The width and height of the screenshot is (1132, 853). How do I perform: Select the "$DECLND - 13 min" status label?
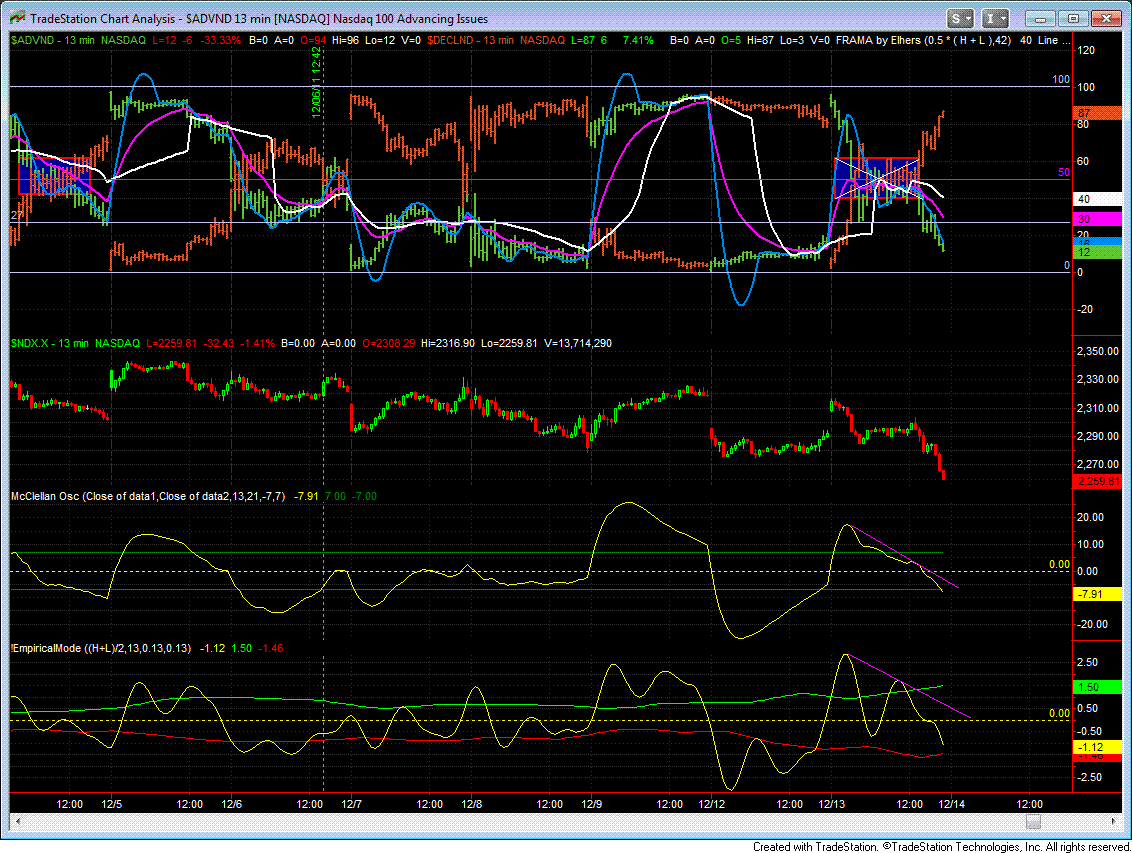click(x=470, y=40)
